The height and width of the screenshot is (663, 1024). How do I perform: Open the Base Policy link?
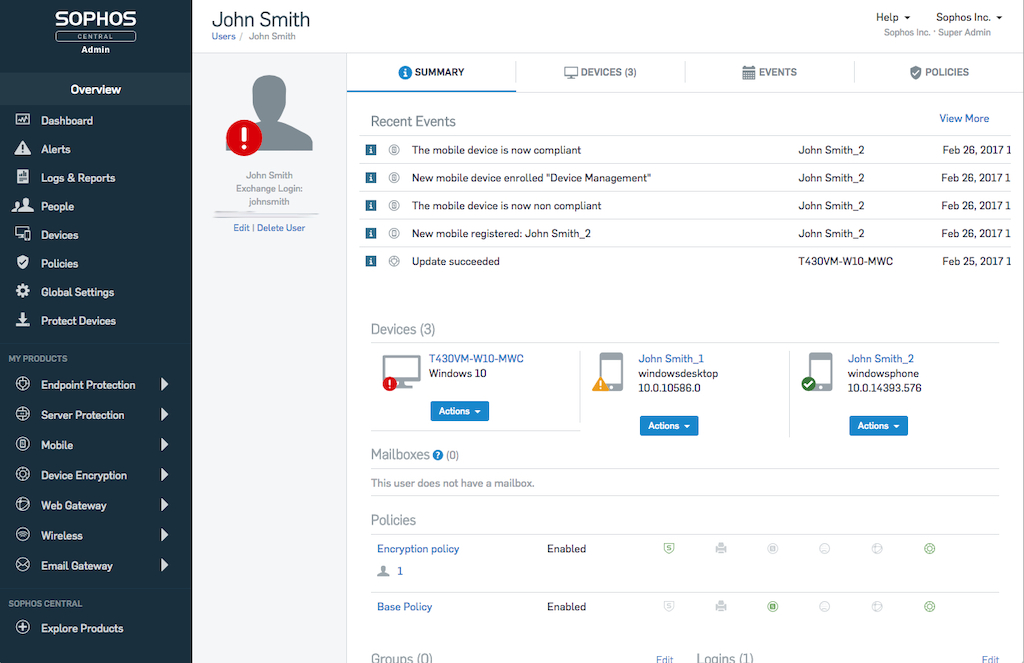click(404, 606)
